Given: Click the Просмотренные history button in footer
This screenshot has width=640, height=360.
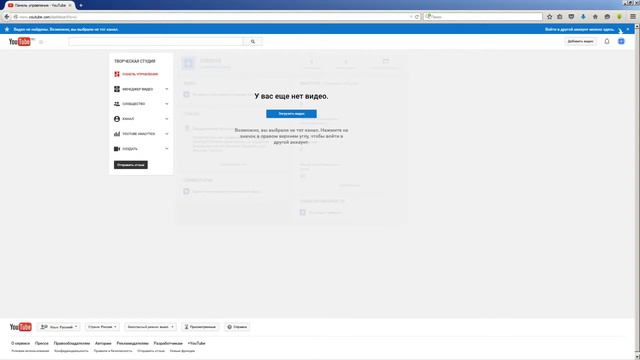Looking at the screenshot, I should [x=200, y=327].
